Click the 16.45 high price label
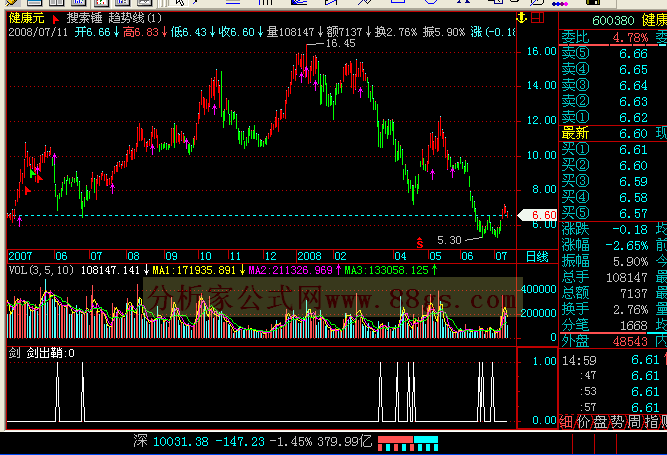The image size is (667, 455). tap(340, 43)
